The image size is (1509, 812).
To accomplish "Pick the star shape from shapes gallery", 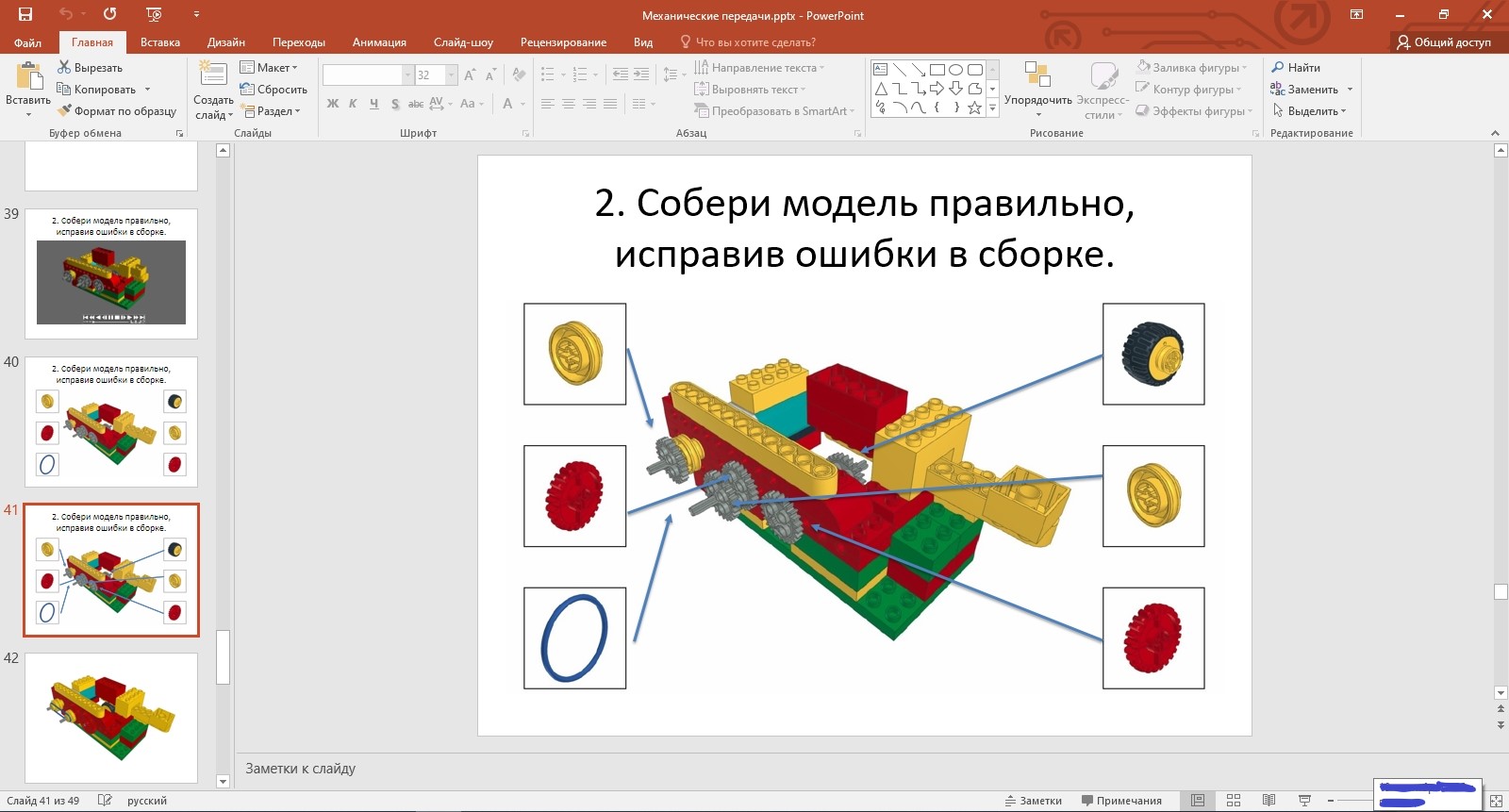I will [x=974, y=108].
